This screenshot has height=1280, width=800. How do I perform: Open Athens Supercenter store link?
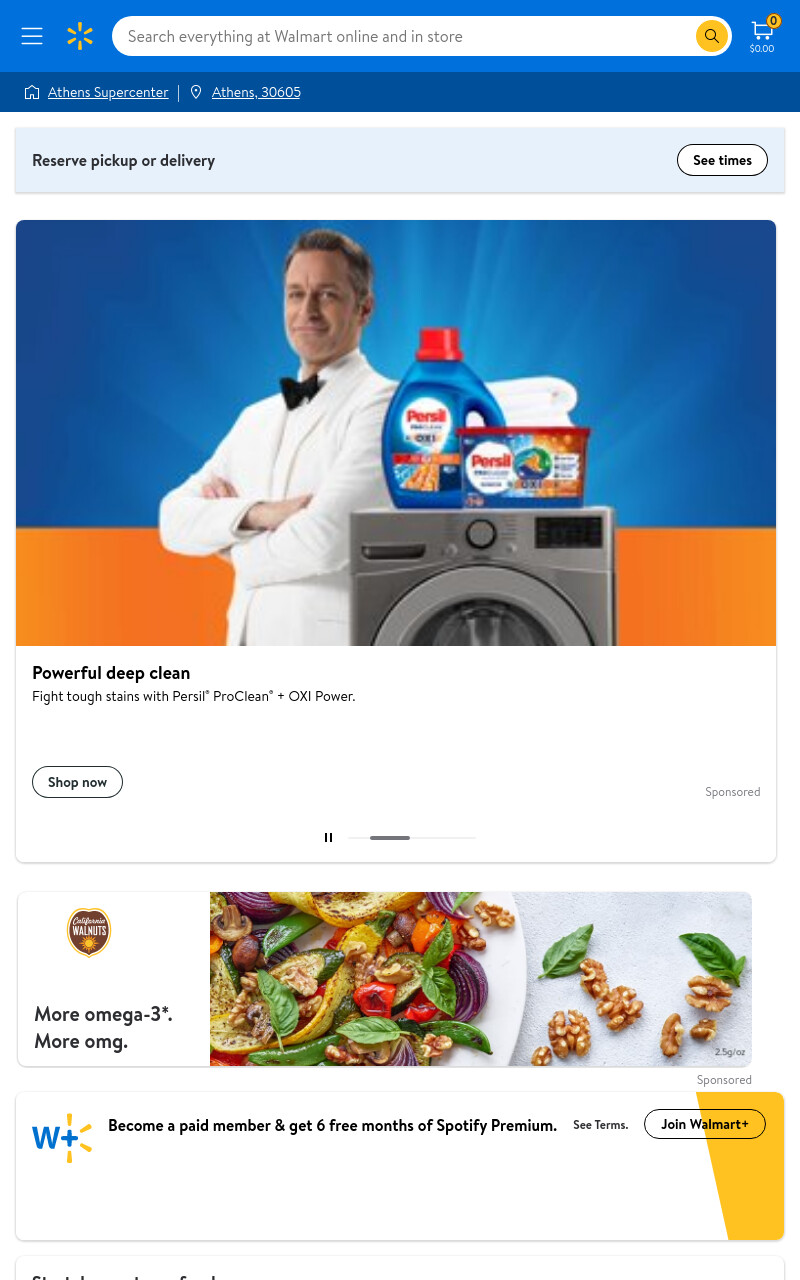pos(108,92)
